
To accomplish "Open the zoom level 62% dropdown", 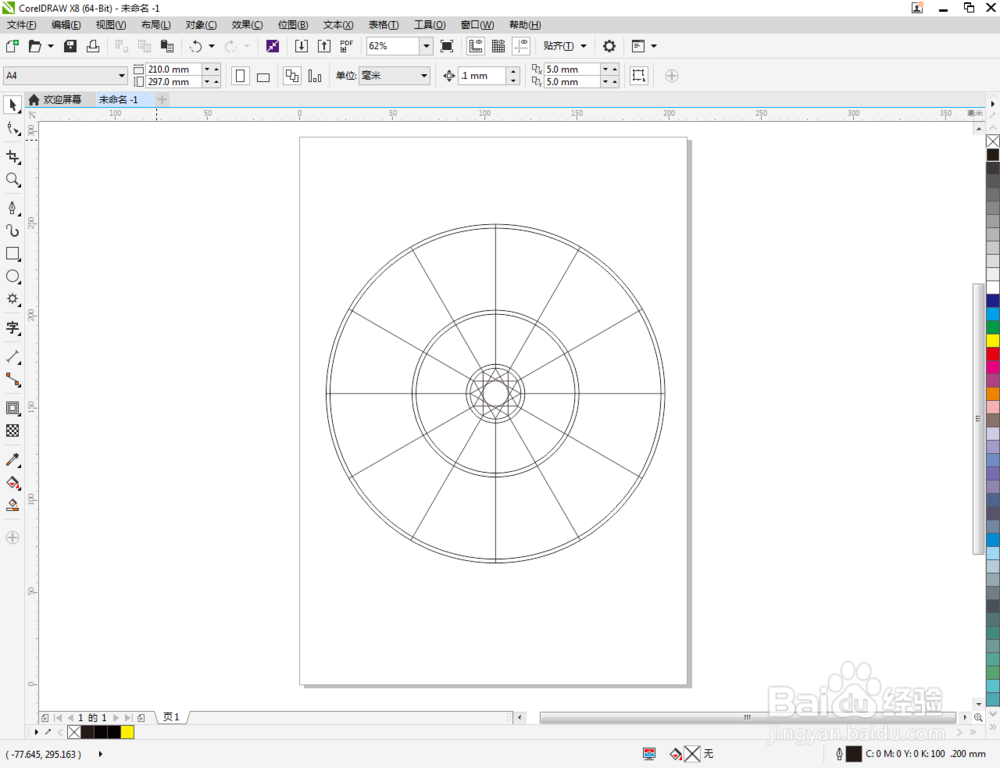I will (426, 46).
